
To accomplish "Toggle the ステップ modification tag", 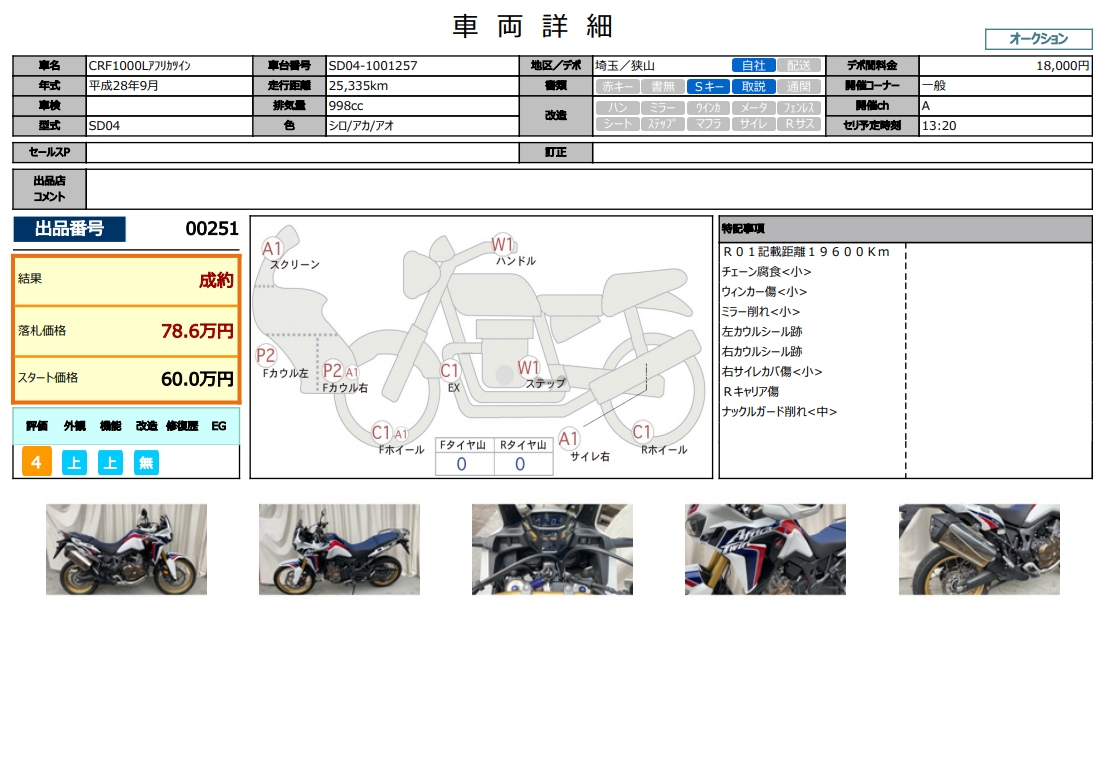I will 663,123.
